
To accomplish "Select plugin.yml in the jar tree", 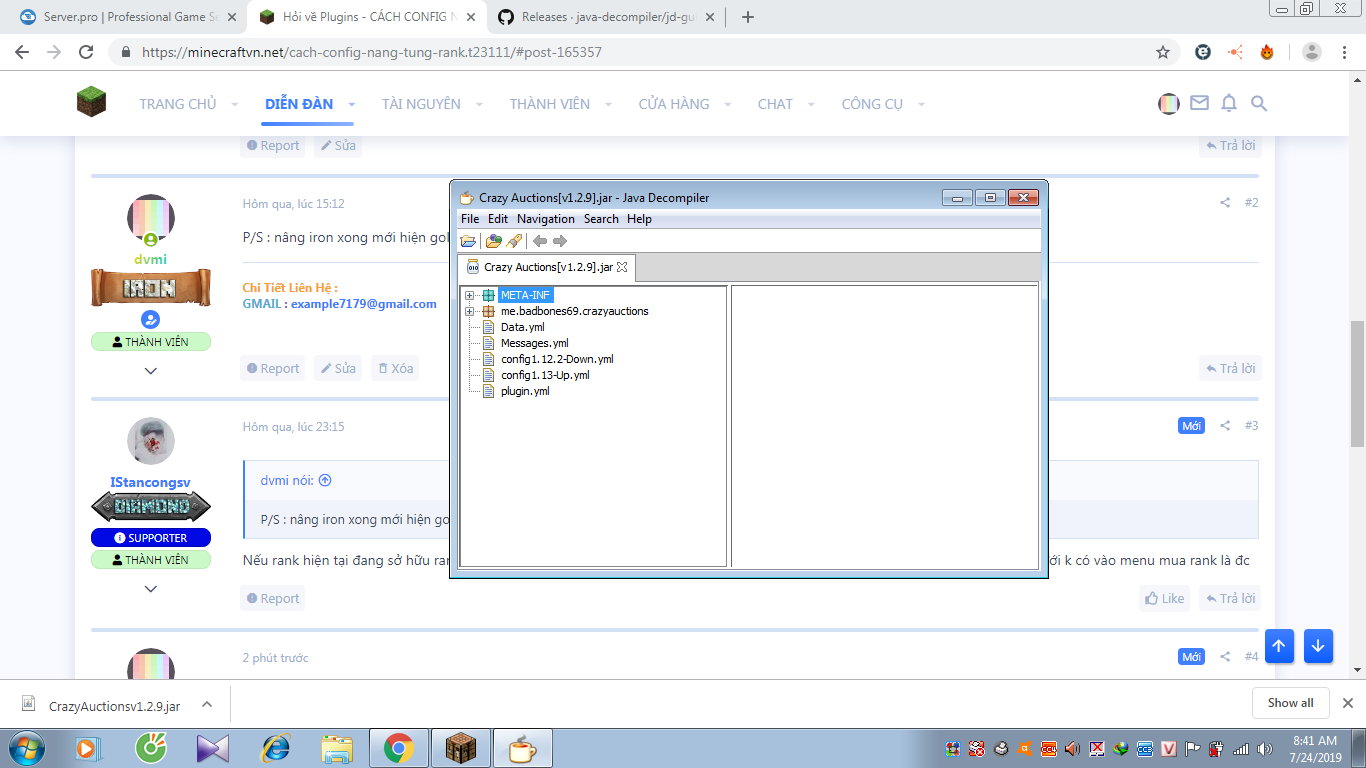I will 525,391.
